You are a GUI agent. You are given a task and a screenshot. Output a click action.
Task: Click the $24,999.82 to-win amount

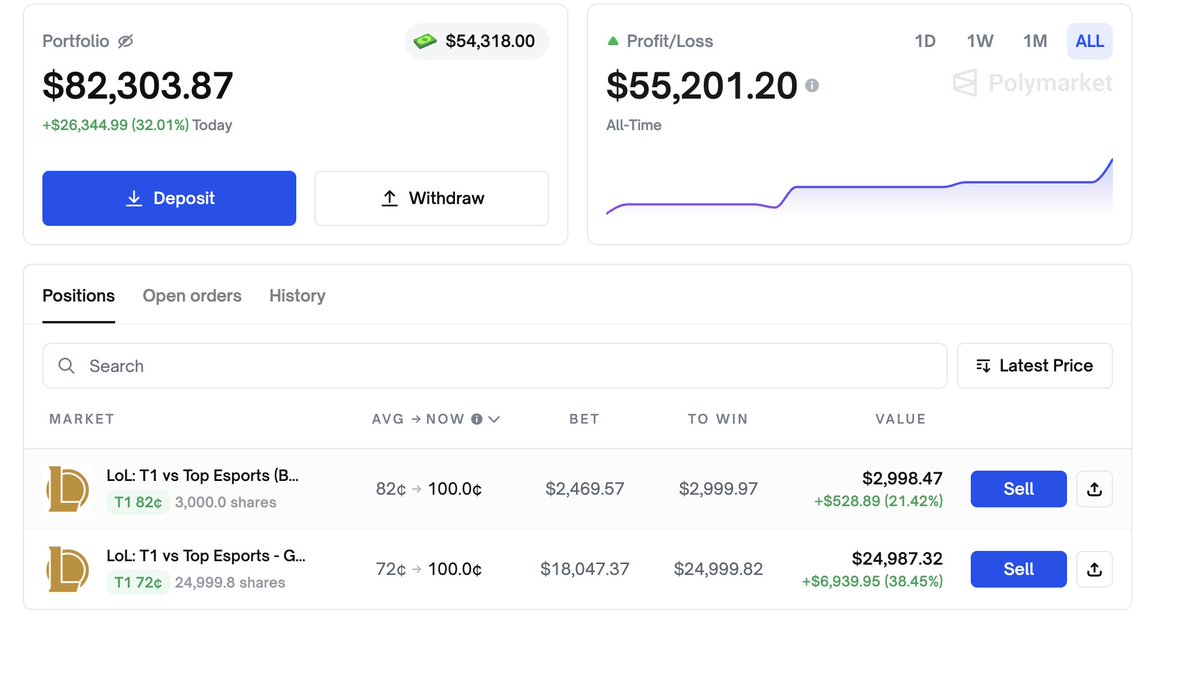(718, 569)
